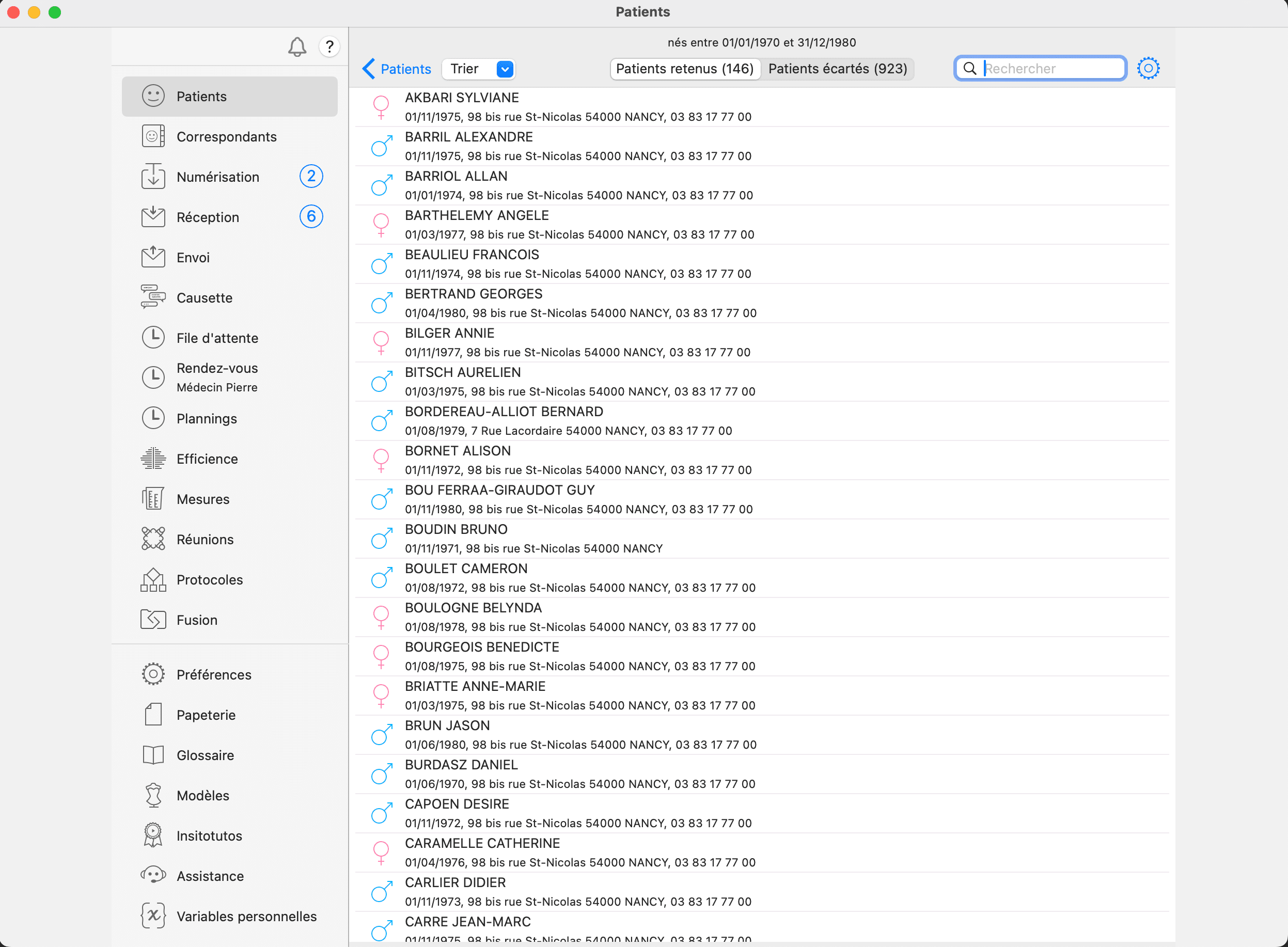Open the Réception inbox icon
This screenshot has width=1288, height=947.
coord(153,217)
